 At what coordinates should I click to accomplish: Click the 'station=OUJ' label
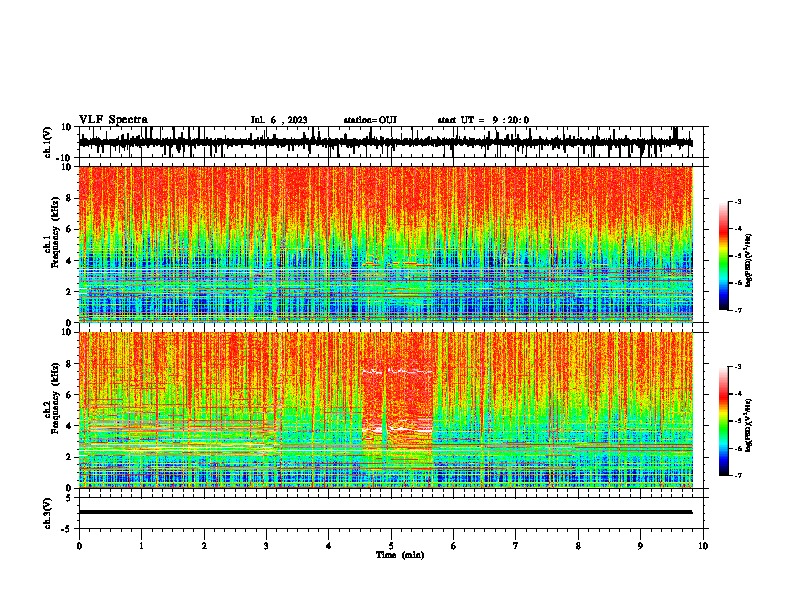point(370,120)
